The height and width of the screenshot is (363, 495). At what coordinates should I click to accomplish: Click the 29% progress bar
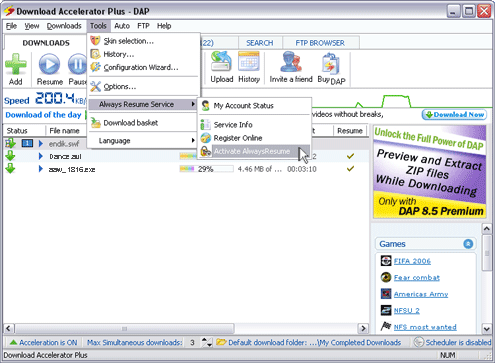click(206, 169)
